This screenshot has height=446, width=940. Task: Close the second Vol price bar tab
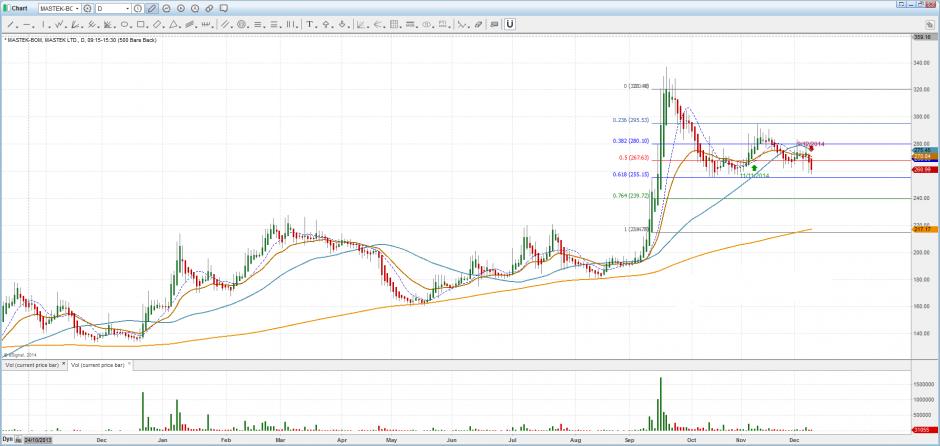(x=129, y=364)
